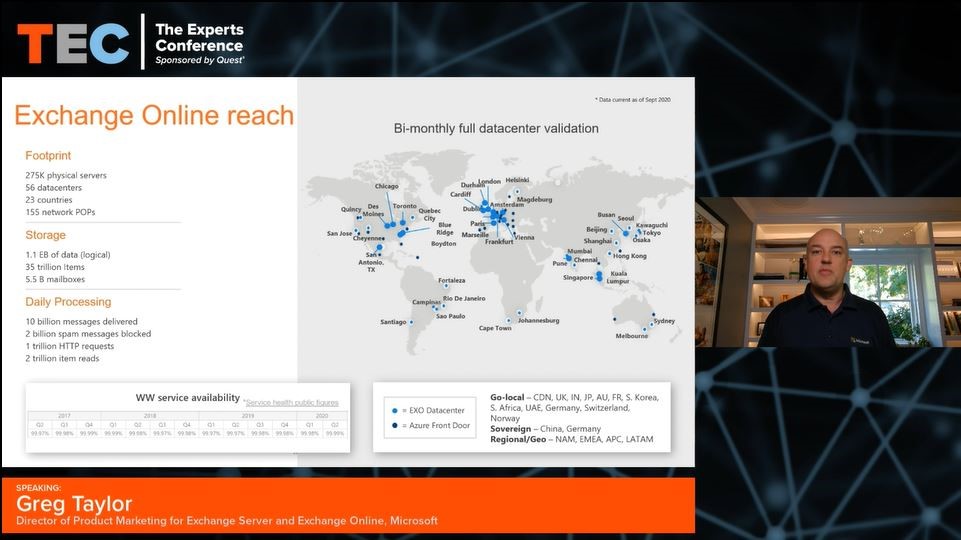Open 'Service health public figures' link
The height and width of the screenshot is (540, 961).
point(292,403)
